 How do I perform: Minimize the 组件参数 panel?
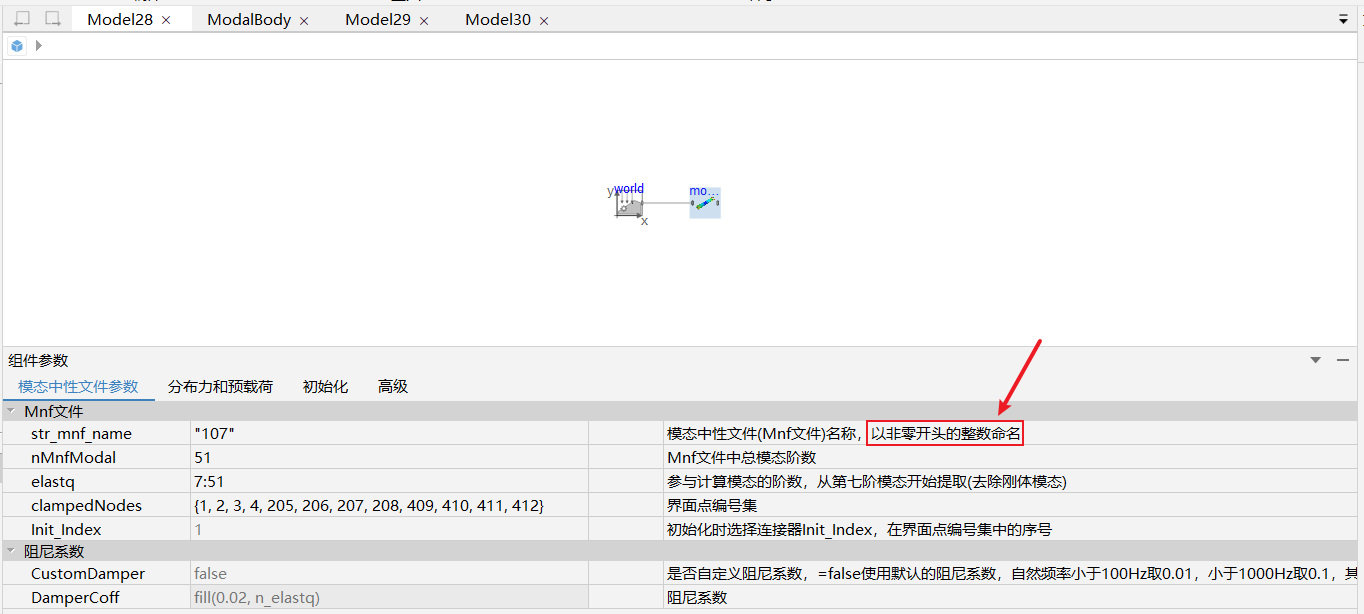point(1343,360)
